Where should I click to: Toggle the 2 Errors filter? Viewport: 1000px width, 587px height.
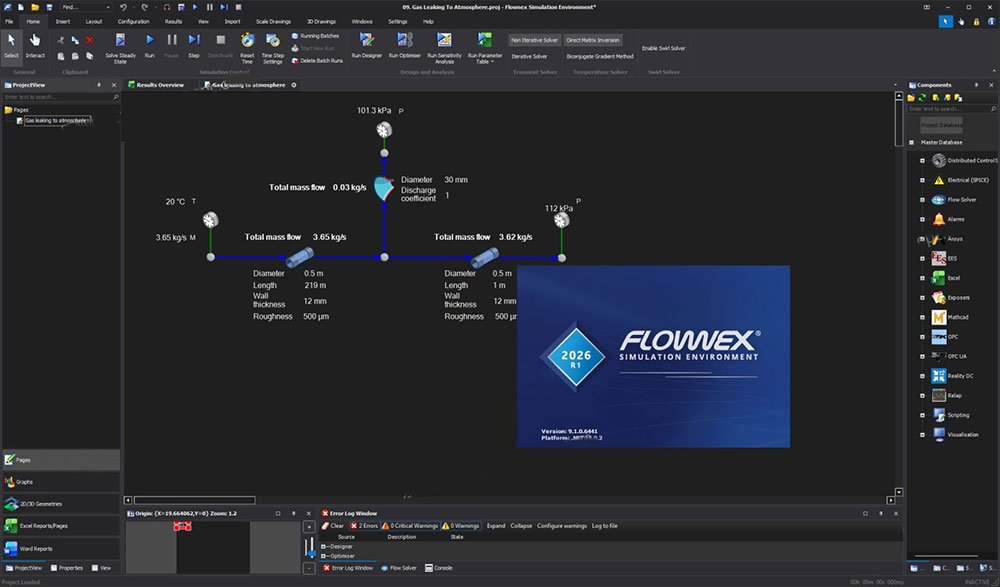click(x=364, y=526)
